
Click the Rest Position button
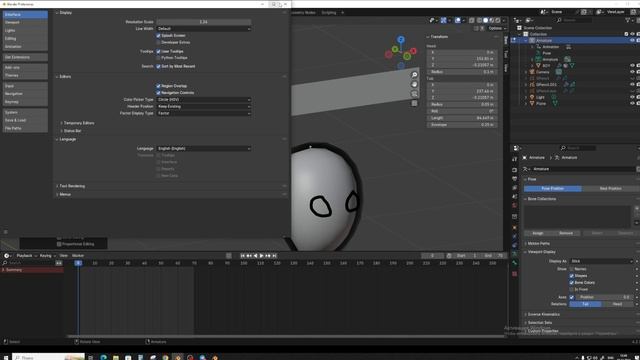click(x=611, y=189)
